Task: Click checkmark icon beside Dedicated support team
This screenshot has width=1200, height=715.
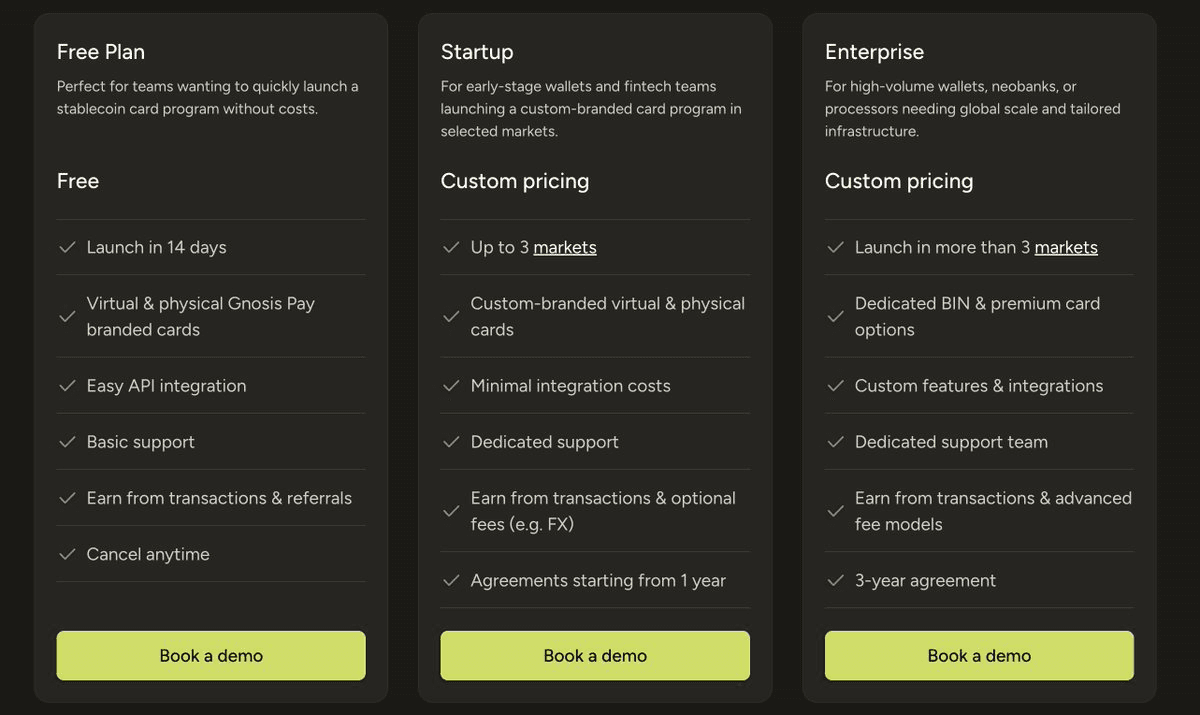Action: click(835, 441)
